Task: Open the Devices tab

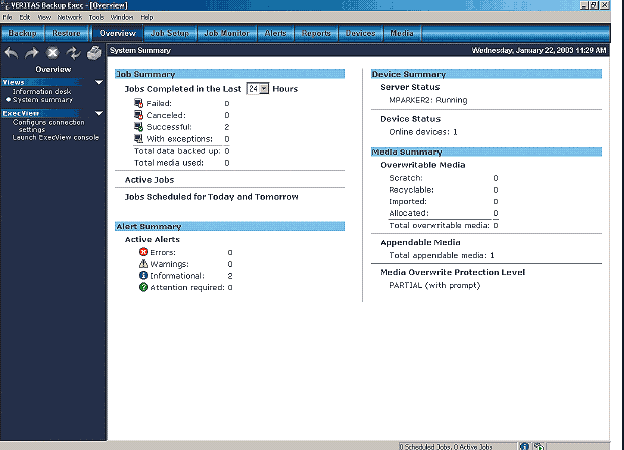Action: [360, 33]
